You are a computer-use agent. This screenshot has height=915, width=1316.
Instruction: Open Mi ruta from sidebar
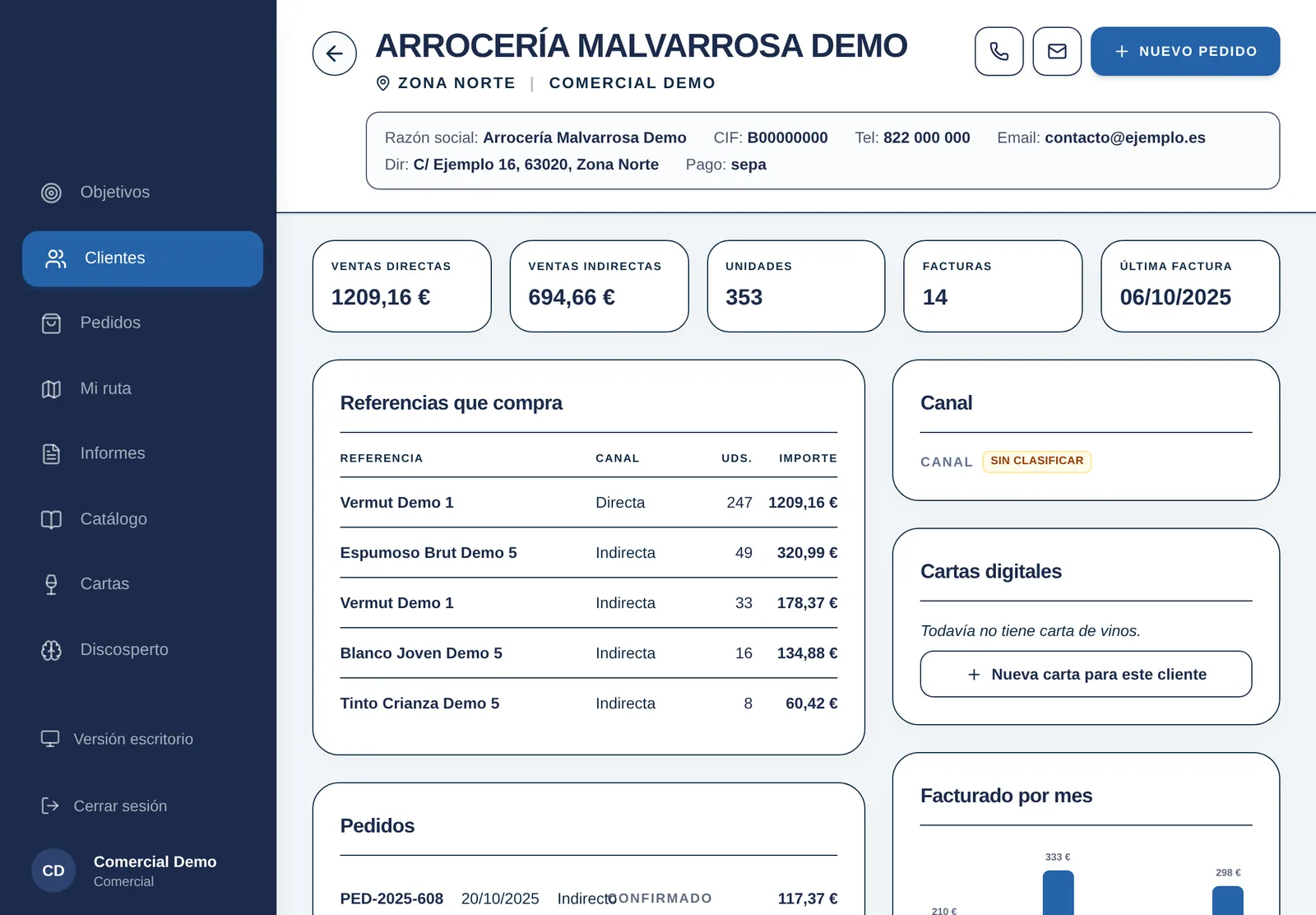(x=142, y=389)
